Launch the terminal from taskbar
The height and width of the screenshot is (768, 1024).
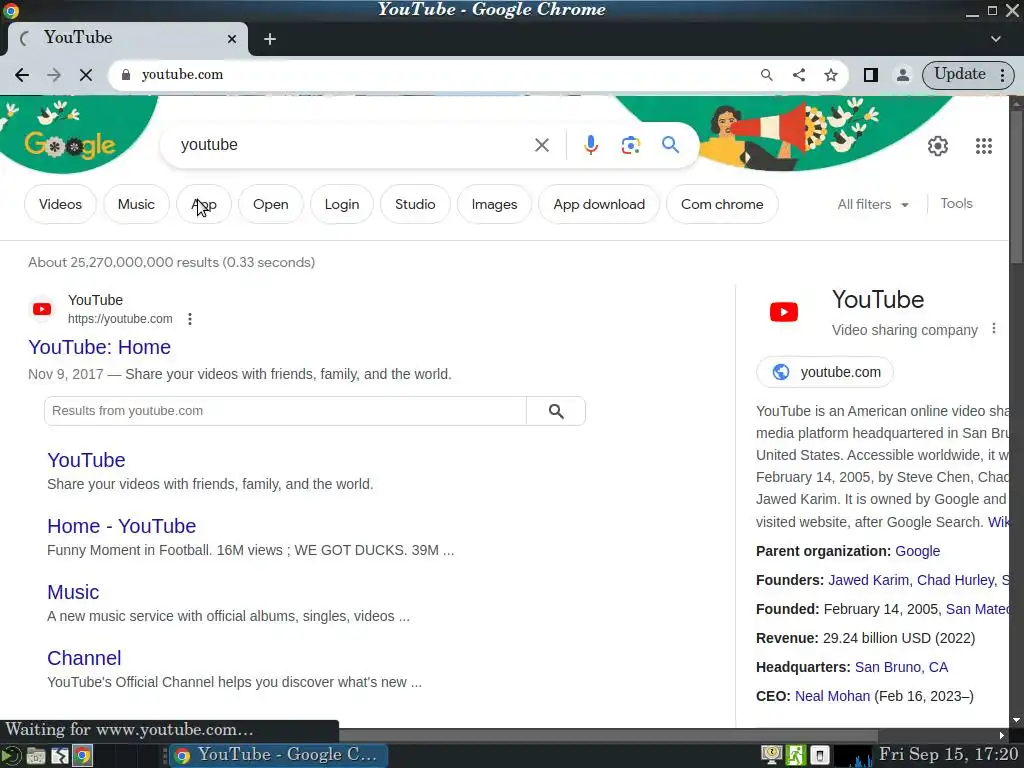point(59,756)
